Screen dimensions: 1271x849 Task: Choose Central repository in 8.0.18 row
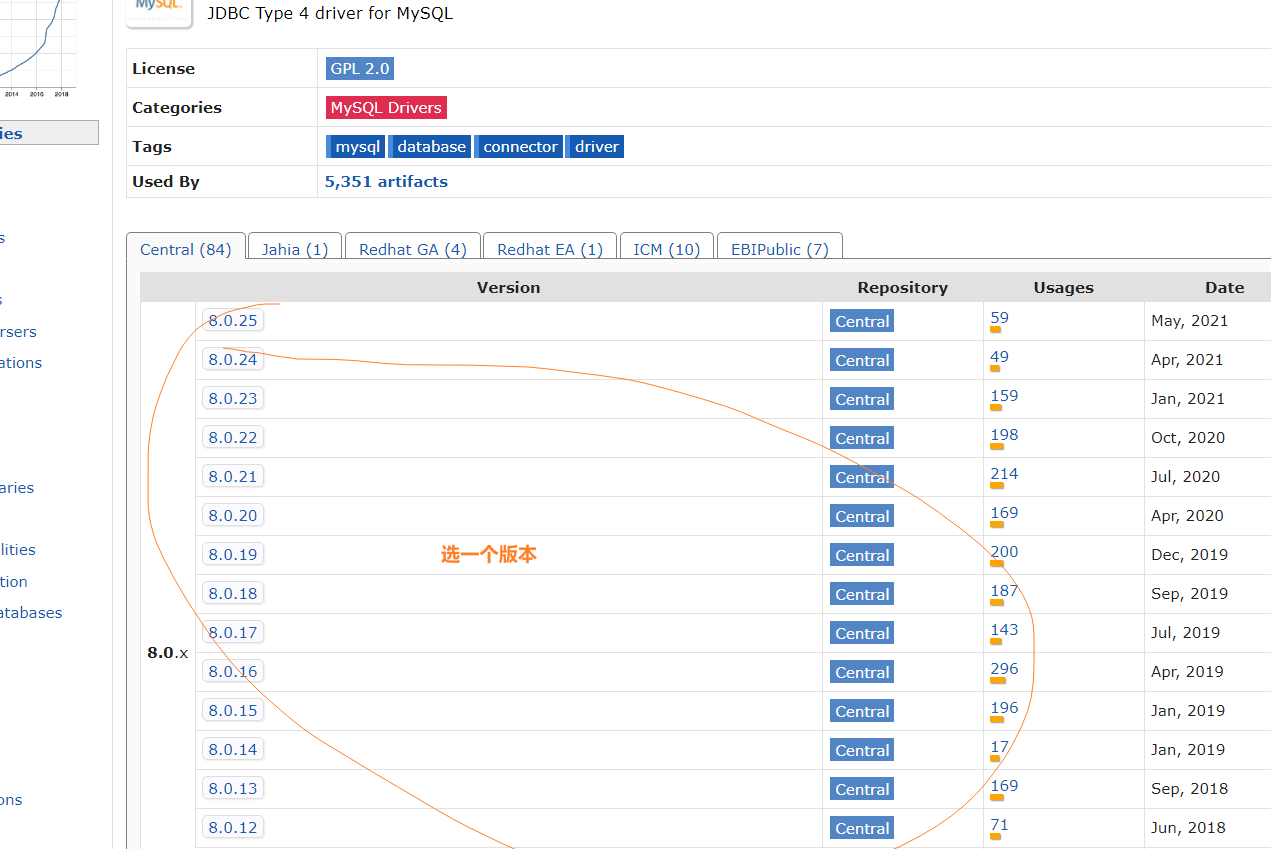click(x=862, y=594)
